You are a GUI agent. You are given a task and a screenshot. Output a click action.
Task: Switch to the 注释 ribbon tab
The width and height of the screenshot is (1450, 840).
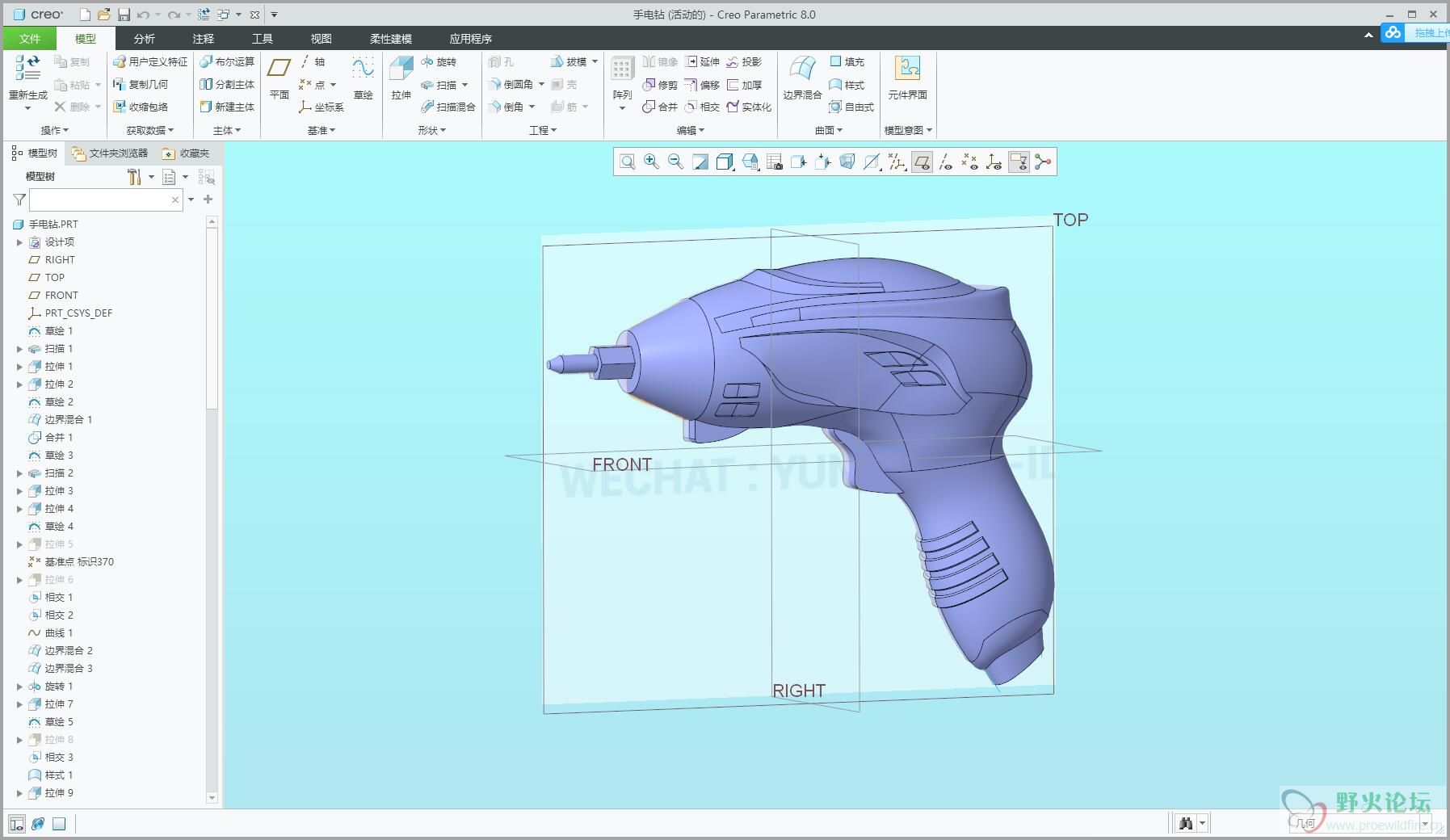click(x=204, y=38)
